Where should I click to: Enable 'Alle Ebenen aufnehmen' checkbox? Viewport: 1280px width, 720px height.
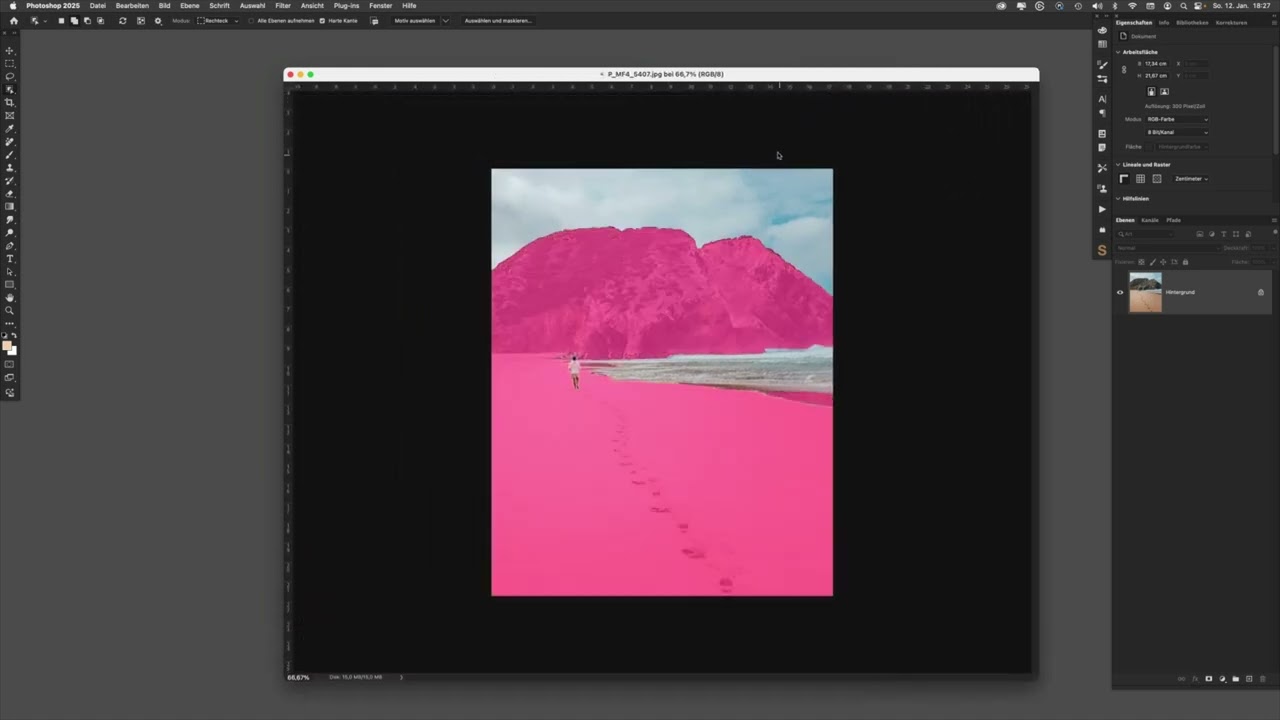tap(251, 20)
